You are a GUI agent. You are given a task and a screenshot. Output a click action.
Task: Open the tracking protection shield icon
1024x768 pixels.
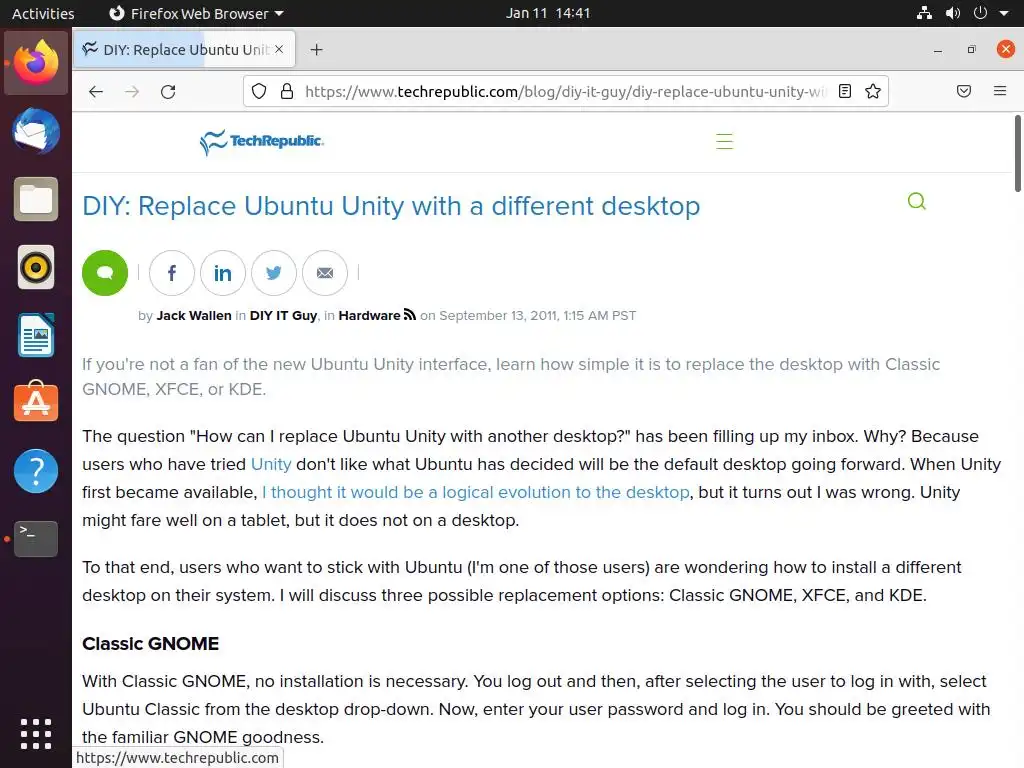point(259,91)
